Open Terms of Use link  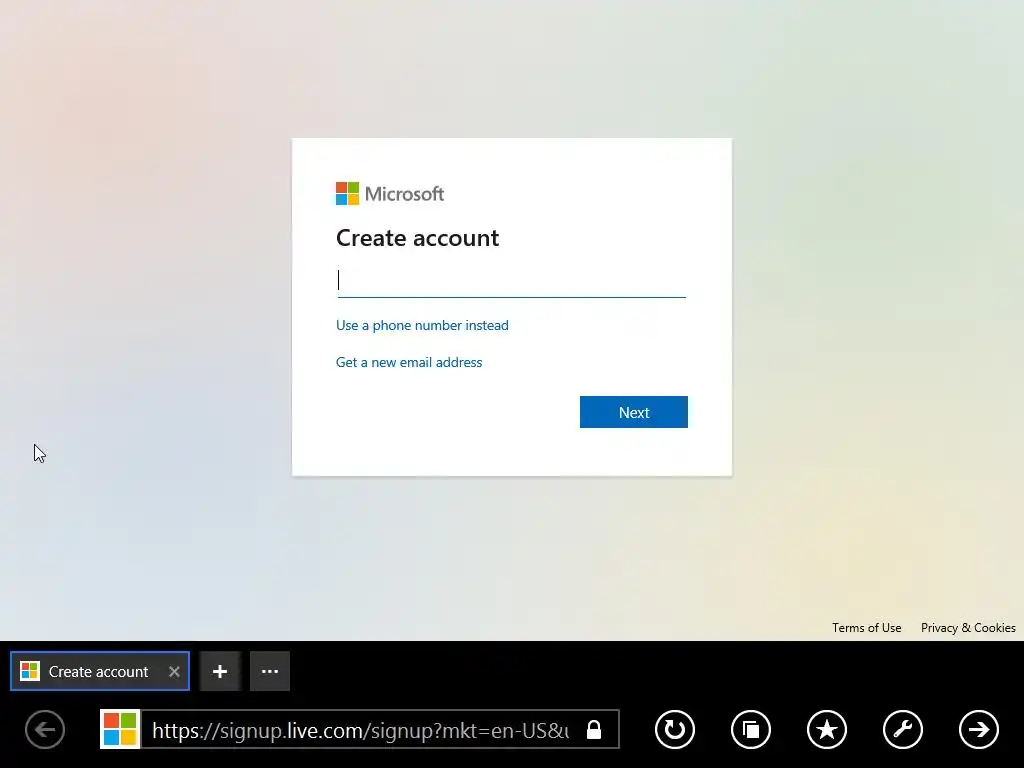(867, 628)
